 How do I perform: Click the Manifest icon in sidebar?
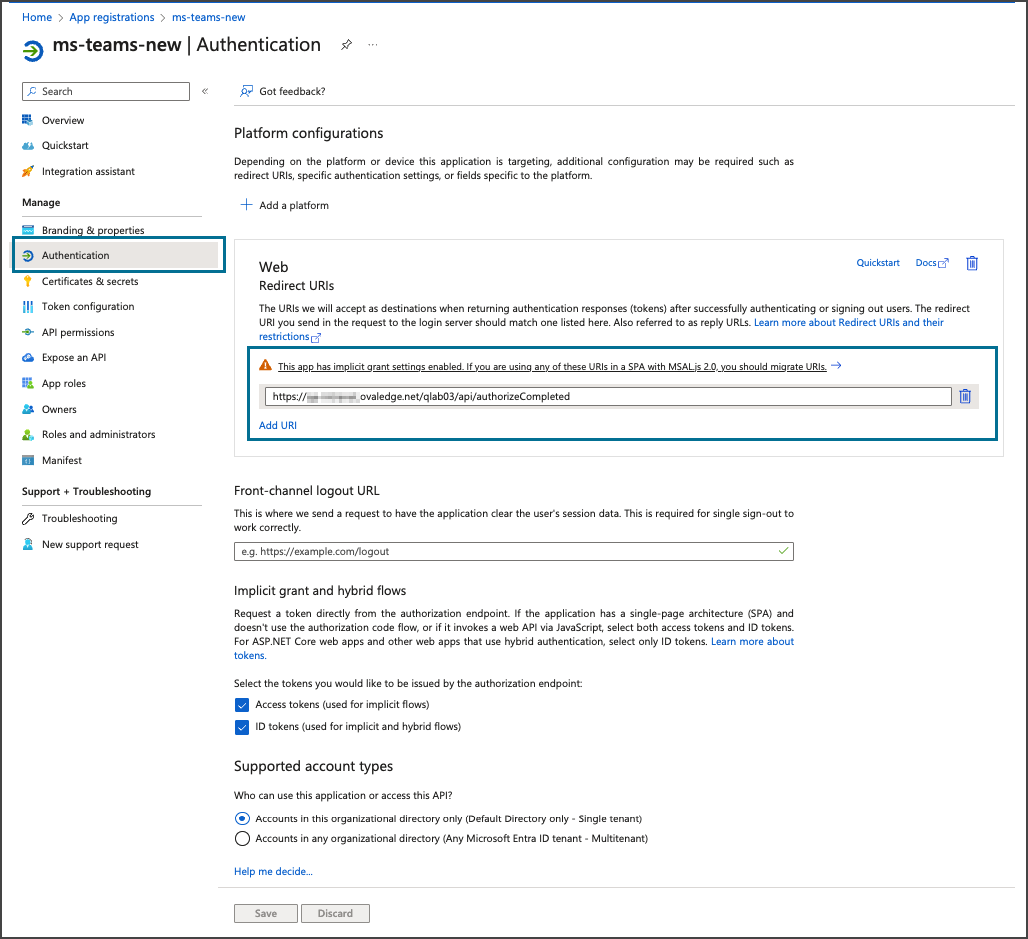coord(28,460)
